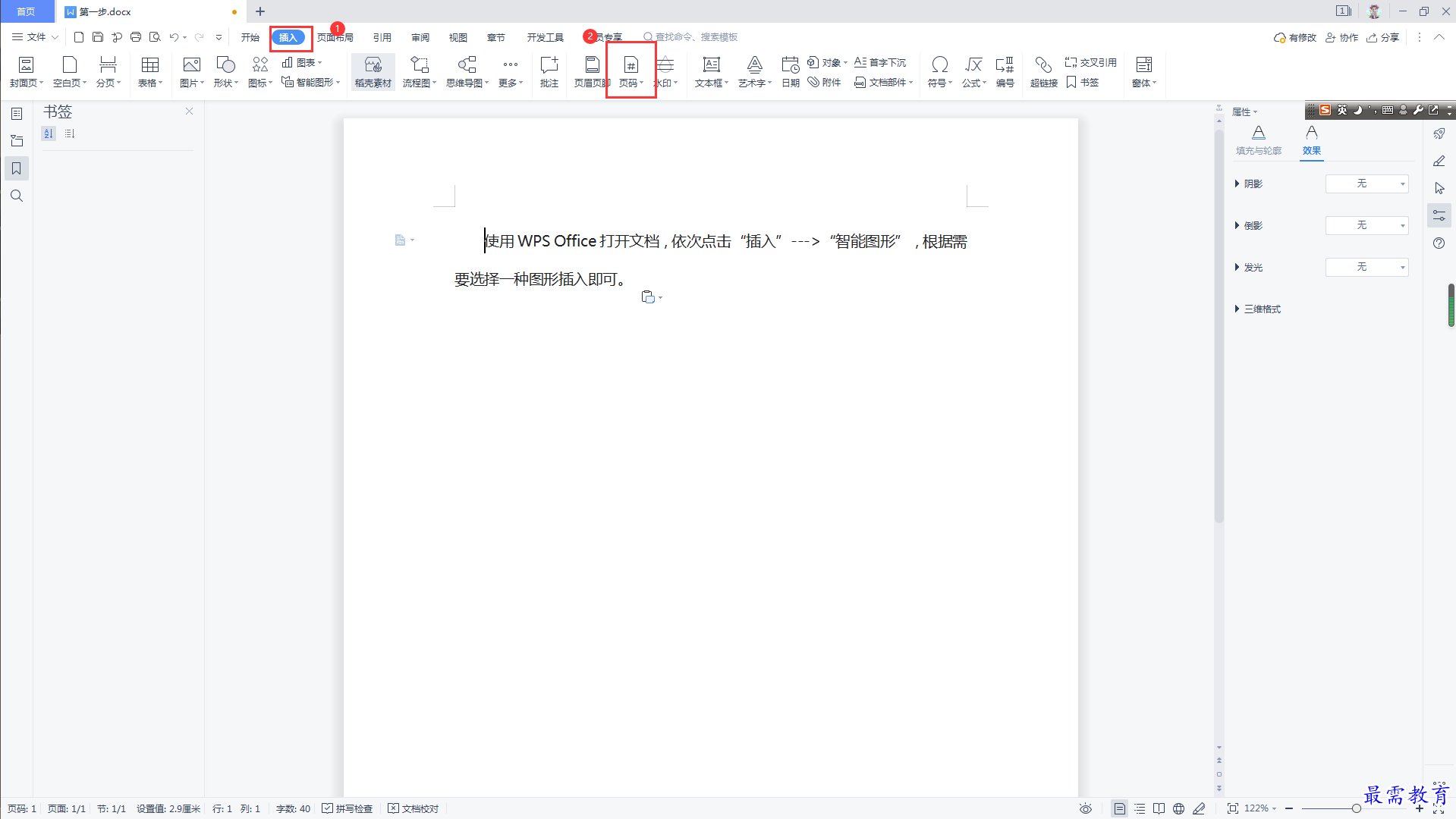Open the 更多 more options dropdown

coord(511,72)
